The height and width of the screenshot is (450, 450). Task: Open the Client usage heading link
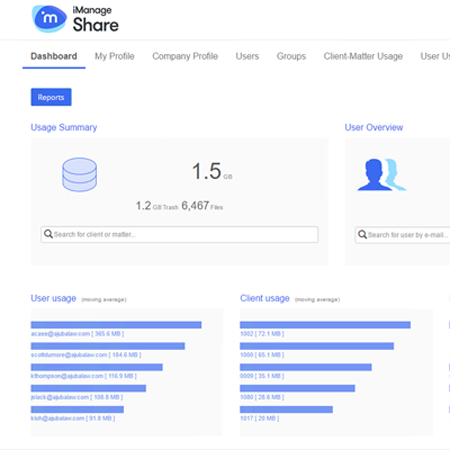point(265,298)
